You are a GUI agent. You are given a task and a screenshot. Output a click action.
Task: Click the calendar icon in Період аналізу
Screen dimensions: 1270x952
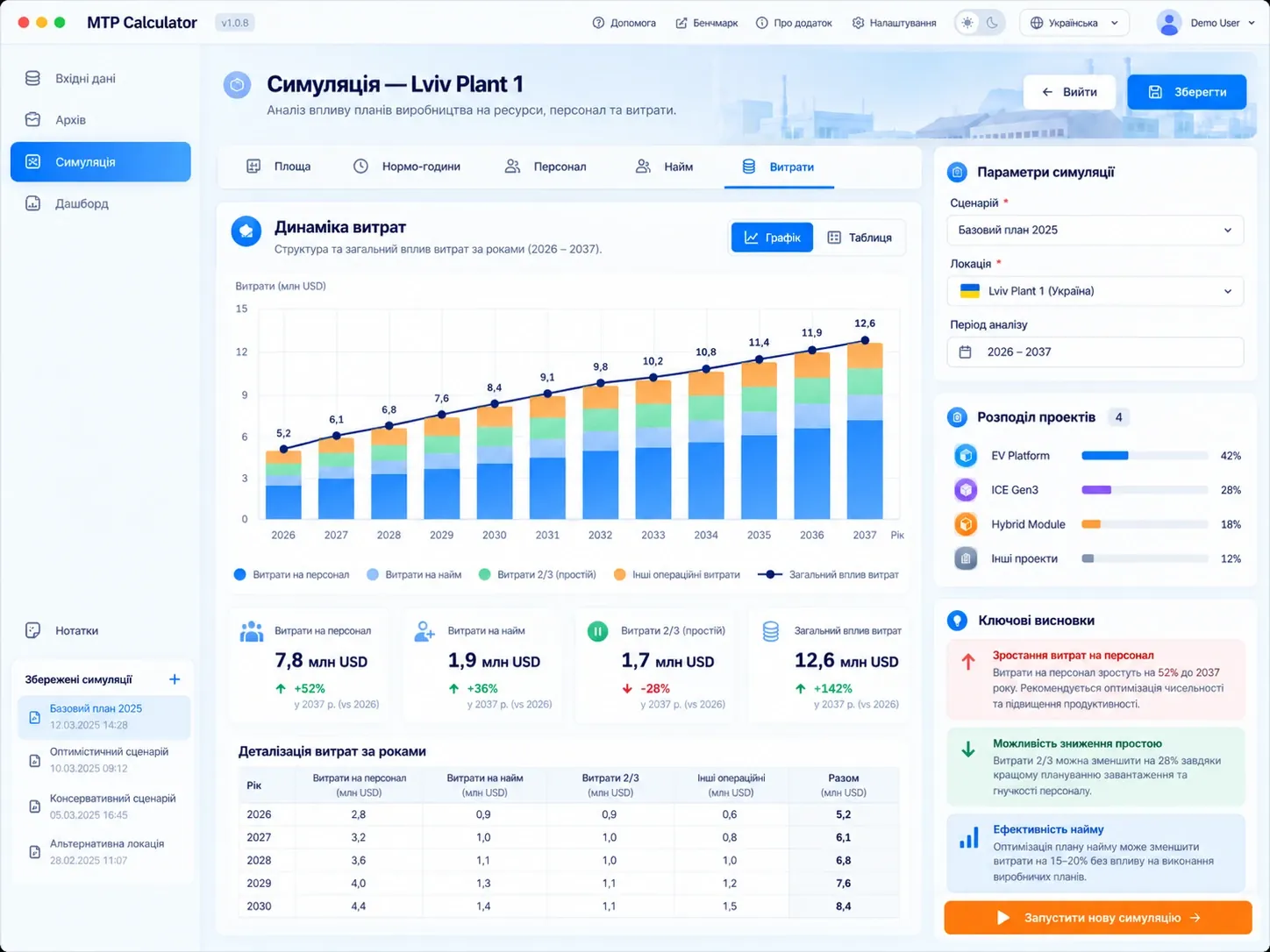click(966, 352)
